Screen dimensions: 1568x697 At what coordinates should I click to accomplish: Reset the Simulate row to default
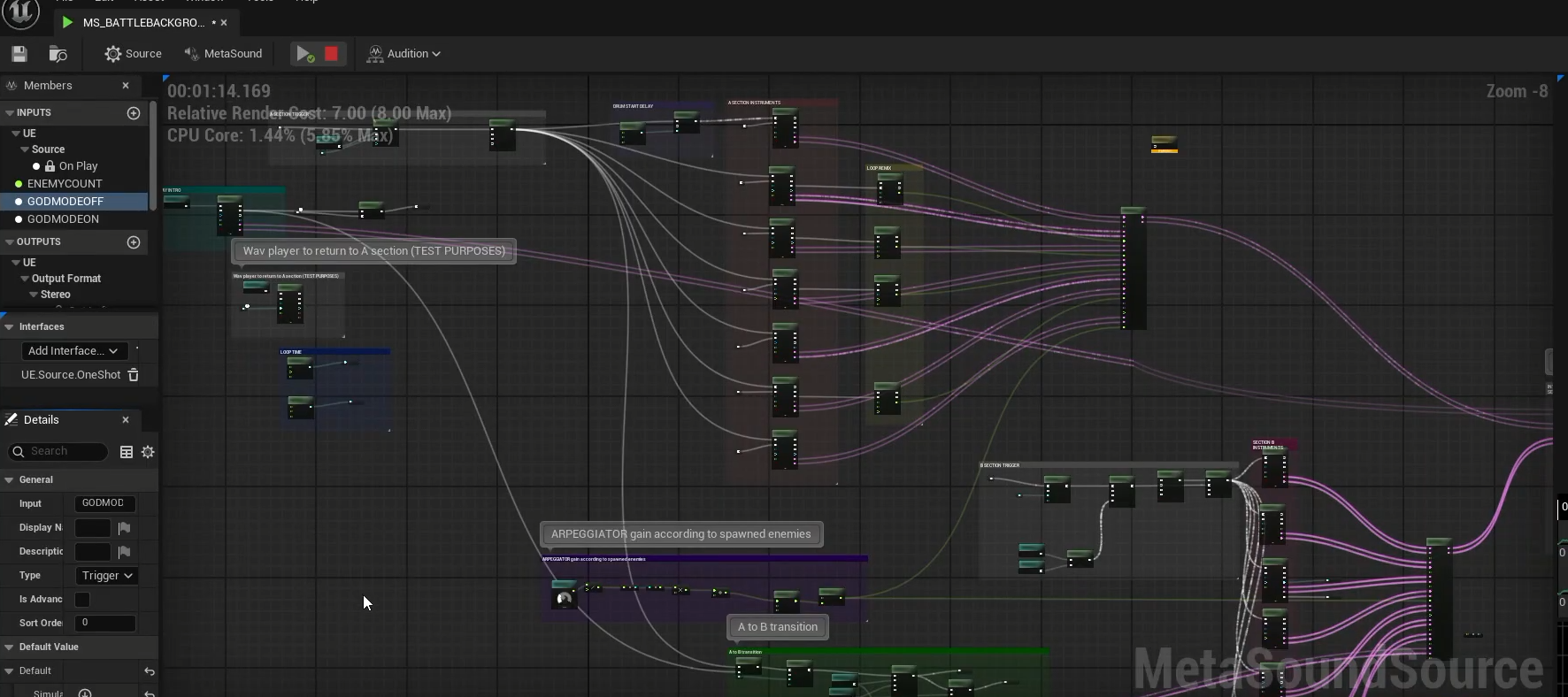tap(150, 693)
